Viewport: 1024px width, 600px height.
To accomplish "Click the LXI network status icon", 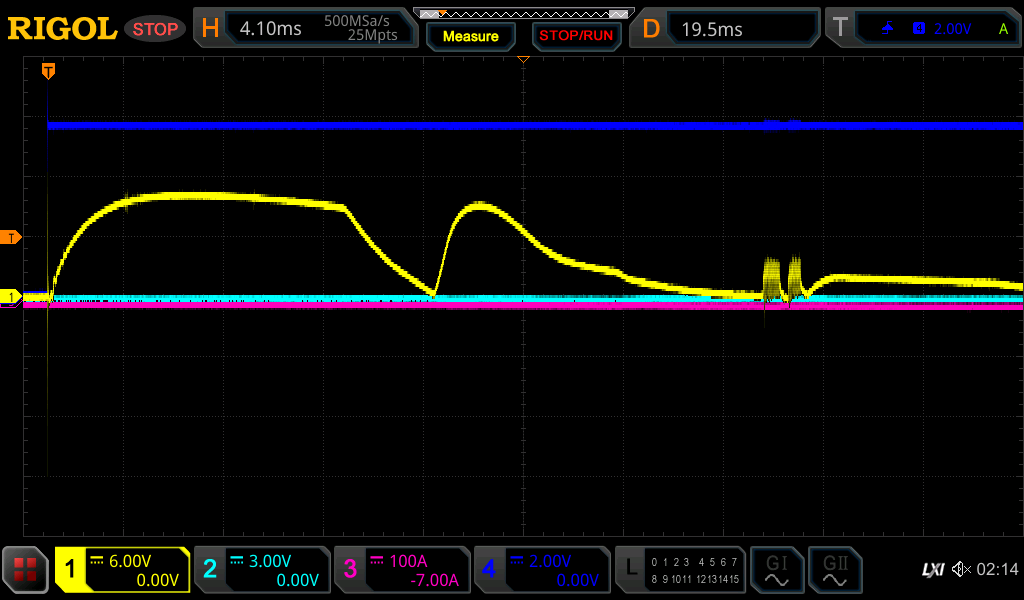I will pos(932,569).
